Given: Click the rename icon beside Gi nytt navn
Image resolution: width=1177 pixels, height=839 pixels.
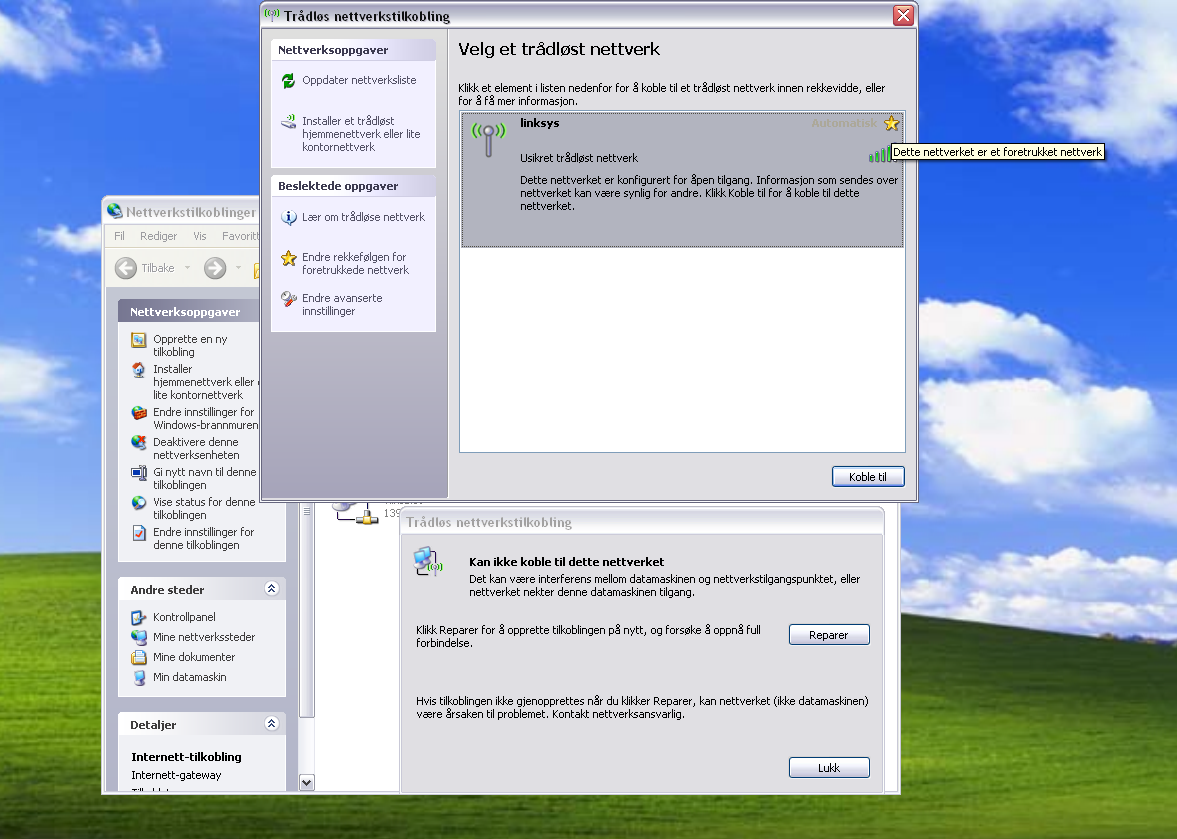Looking at the screenshot, I should (139, 473).
